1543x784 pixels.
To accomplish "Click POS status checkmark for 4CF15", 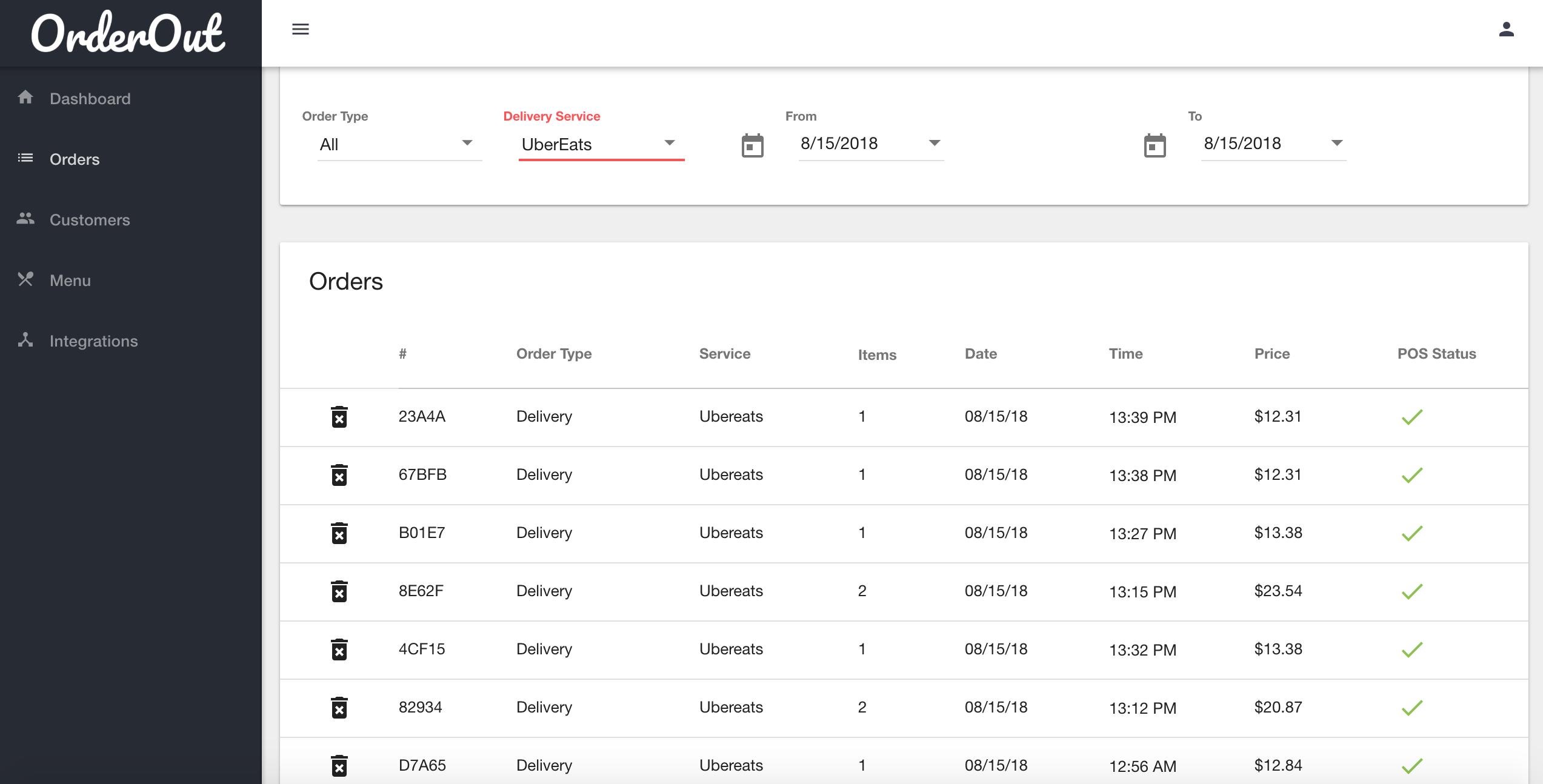I will coord(1411,649).
